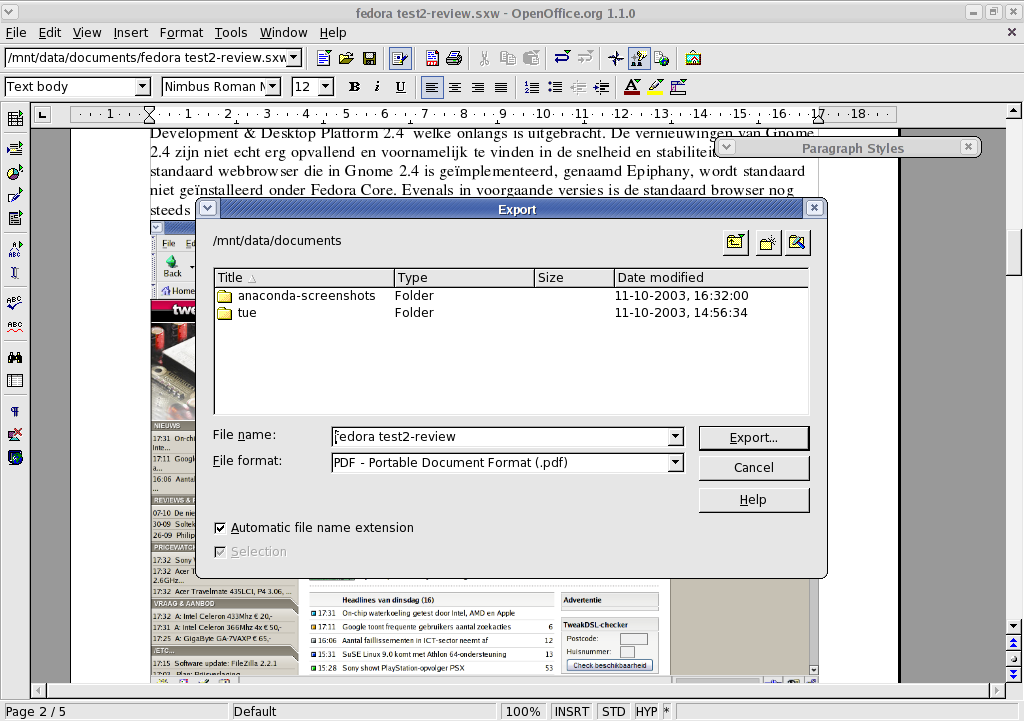Apply justified paragraph alignment
1024x722 pixels.
(x=501, y=87)
